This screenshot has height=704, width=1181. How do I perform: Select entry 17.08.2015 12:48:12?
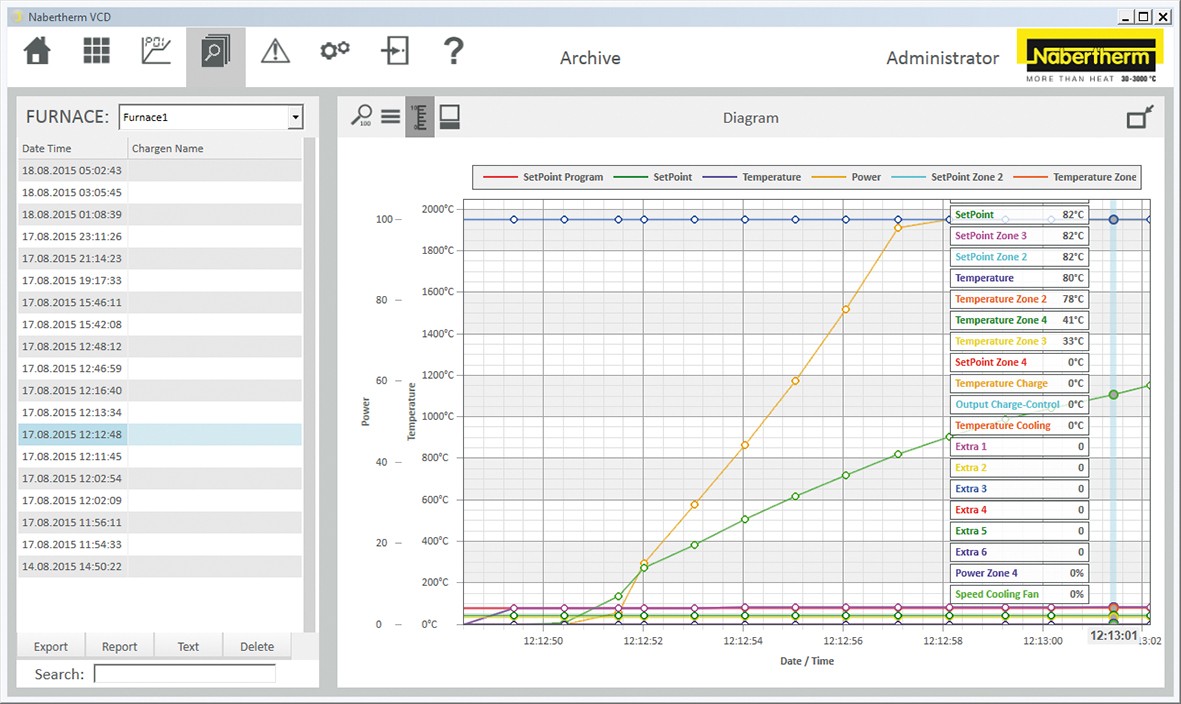(160, 346)
